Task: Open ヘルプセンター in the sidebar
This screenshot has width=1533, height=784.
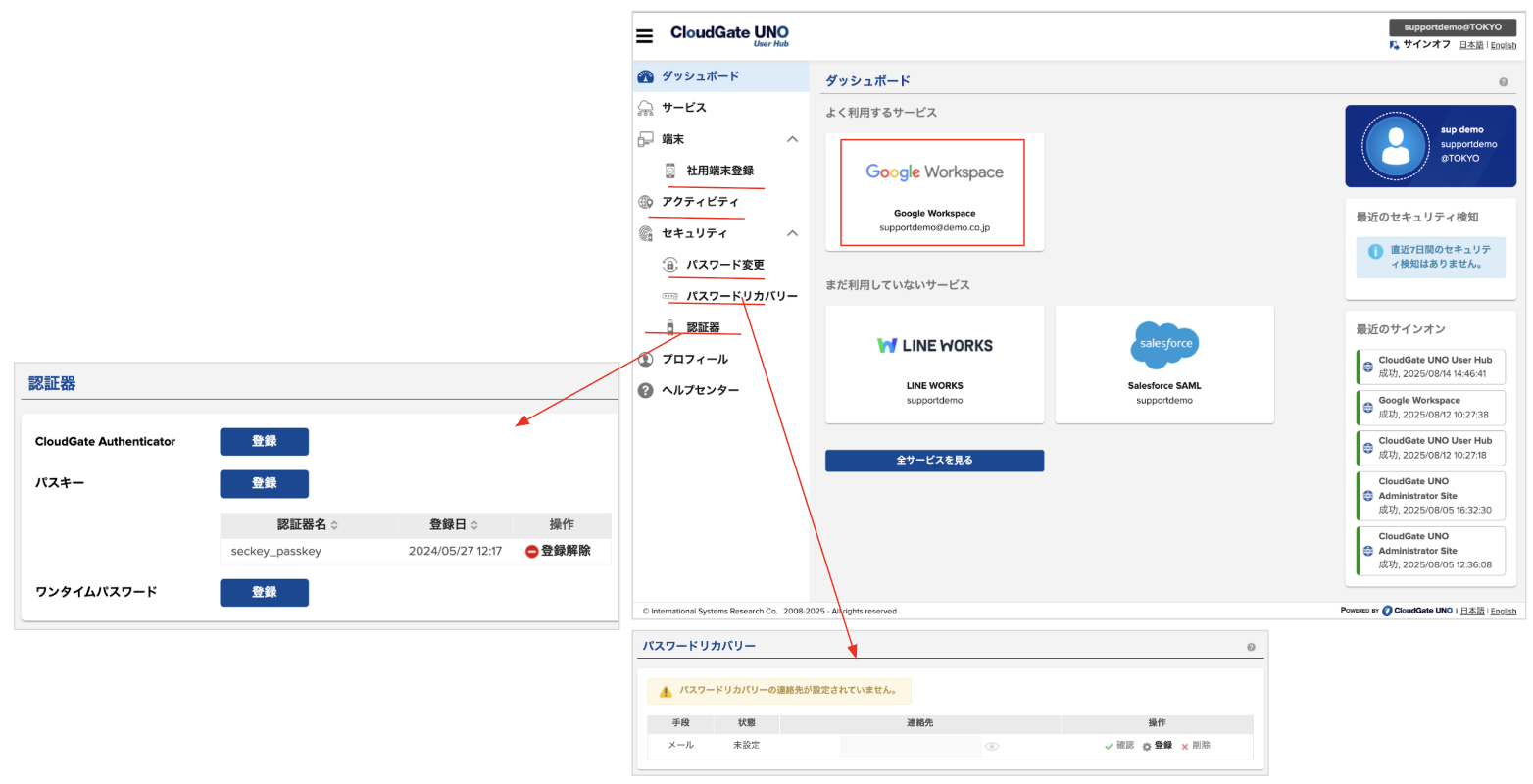Action: tap(720, 390)
